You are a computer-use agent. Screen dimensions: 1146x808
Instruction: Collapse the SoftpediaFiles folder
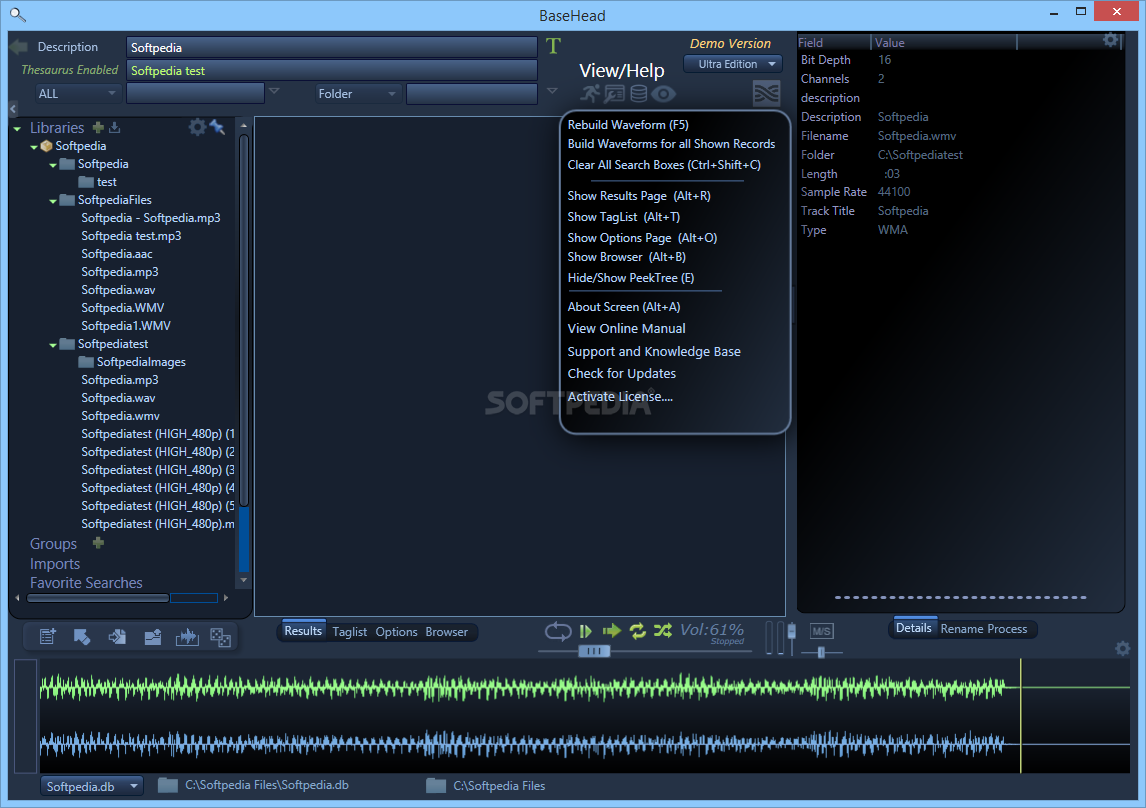pyautogui.click(x=53, y=201)
